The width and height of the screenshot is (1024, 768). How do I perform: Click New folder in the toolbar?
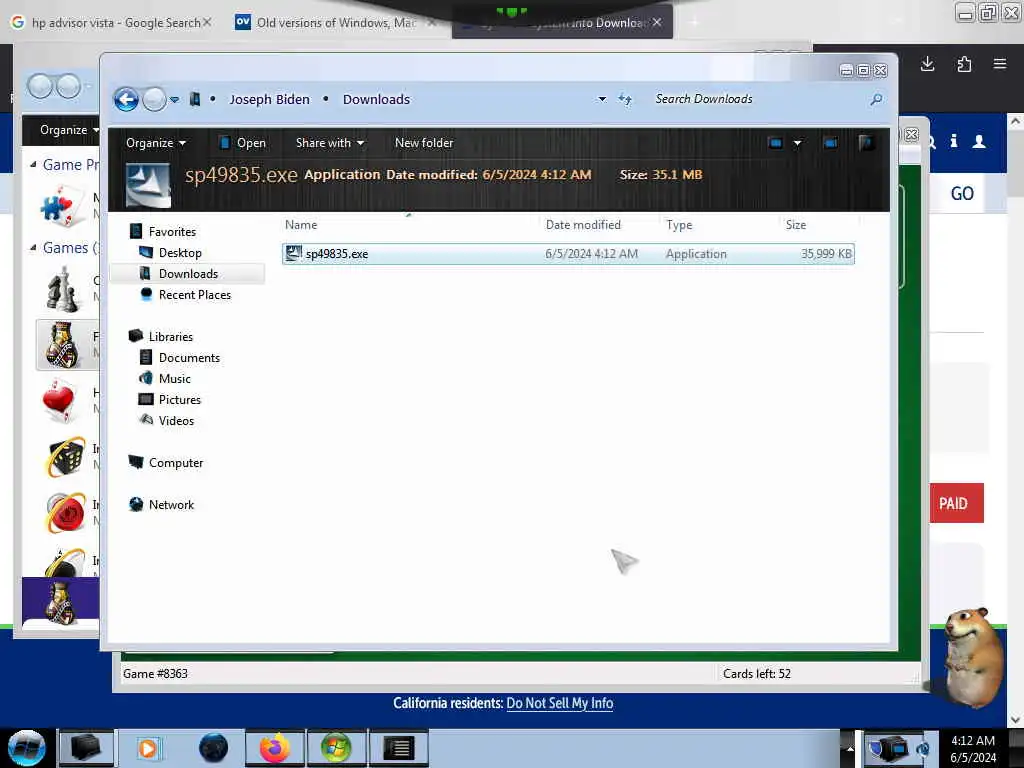pos(424,142)
